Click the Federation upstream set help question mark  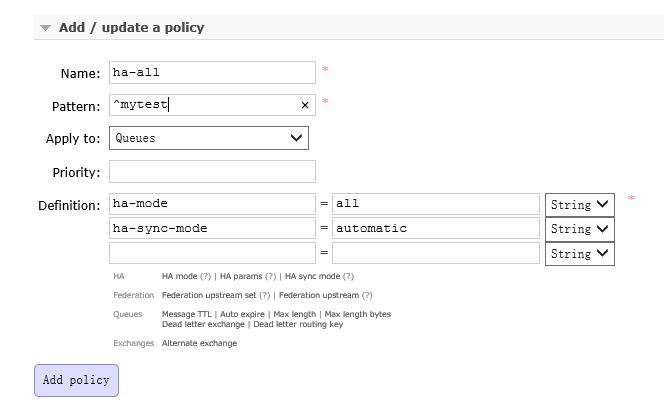click(x=264, y=295)
